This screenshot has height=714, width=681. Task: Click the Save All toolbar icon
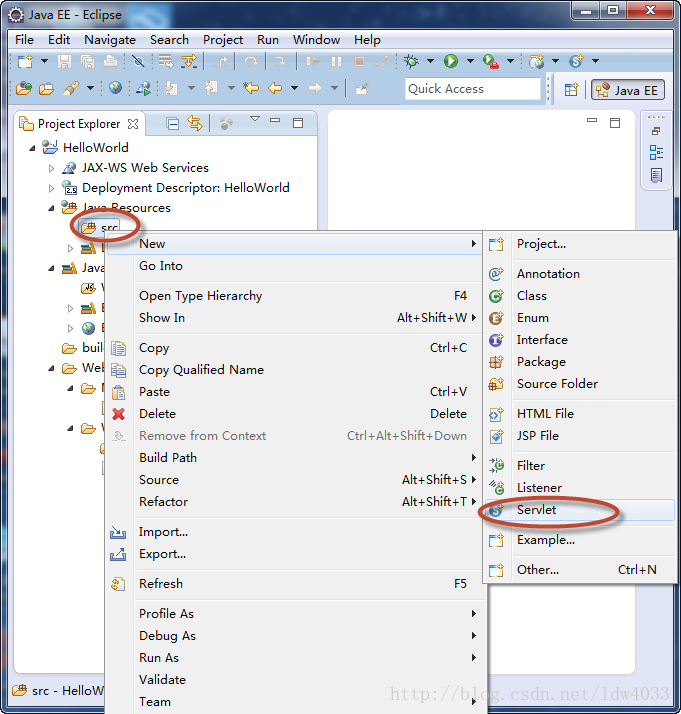tap(87, 61)
